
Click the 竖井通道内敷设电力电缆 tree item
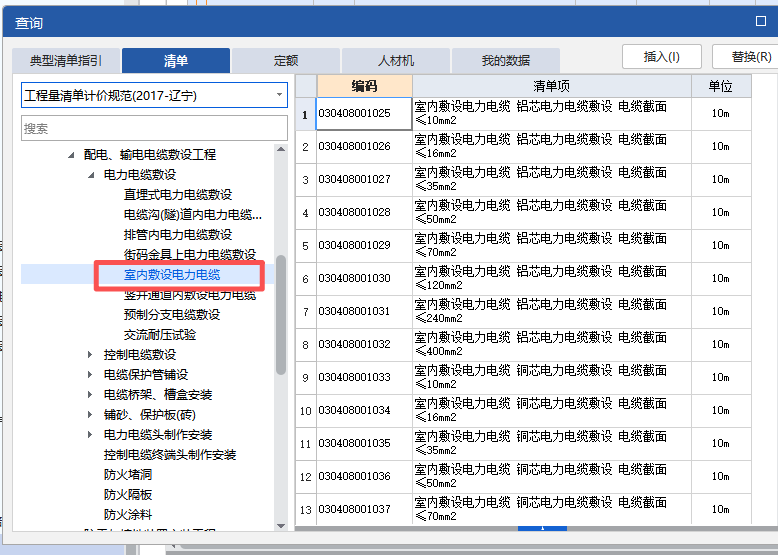click(x=190, y=295)
